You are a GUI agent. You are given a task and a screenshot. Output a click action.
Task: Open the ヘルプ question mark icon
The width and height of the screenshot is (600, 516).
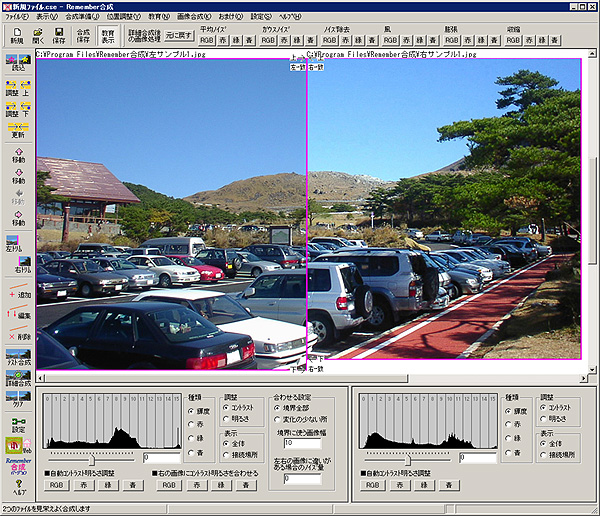[19, 488]
